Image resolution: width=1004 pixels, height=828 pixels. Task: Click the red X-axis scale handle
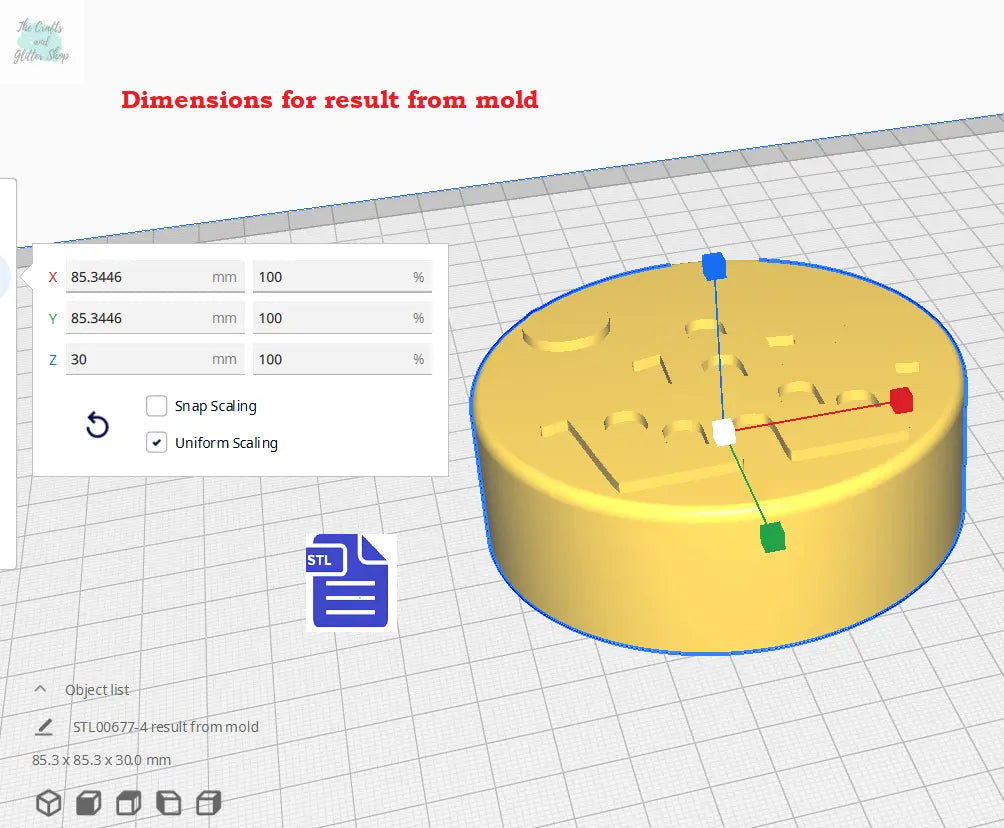click(901, 400)
